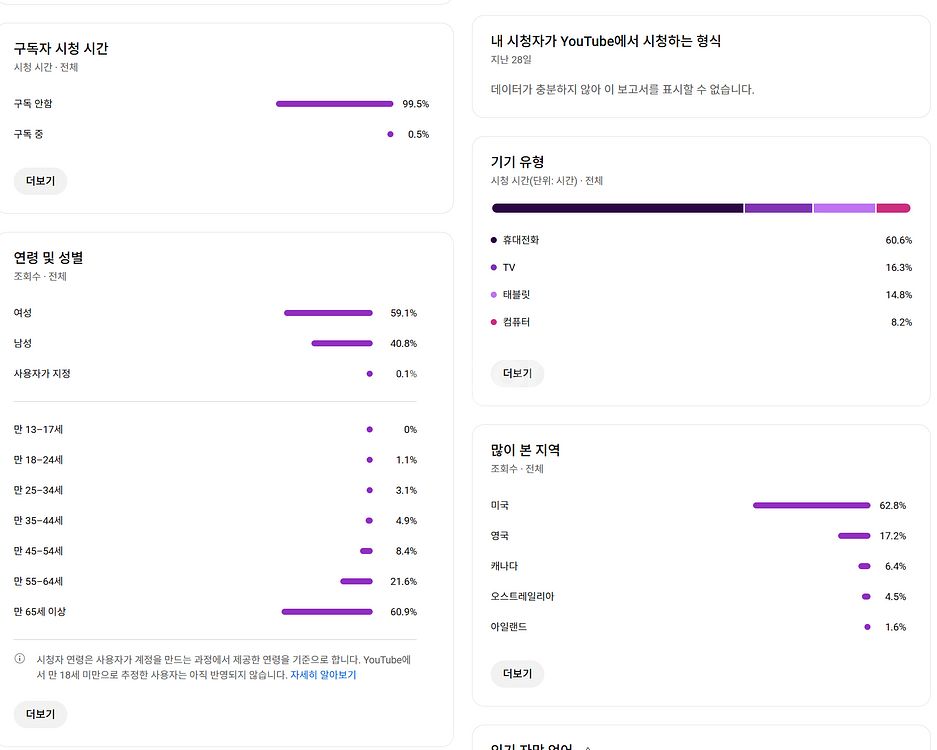Viewport: 937px width, 750px height.
Task: Click the 여성 59.1% bar
Action: pos(328,312)
